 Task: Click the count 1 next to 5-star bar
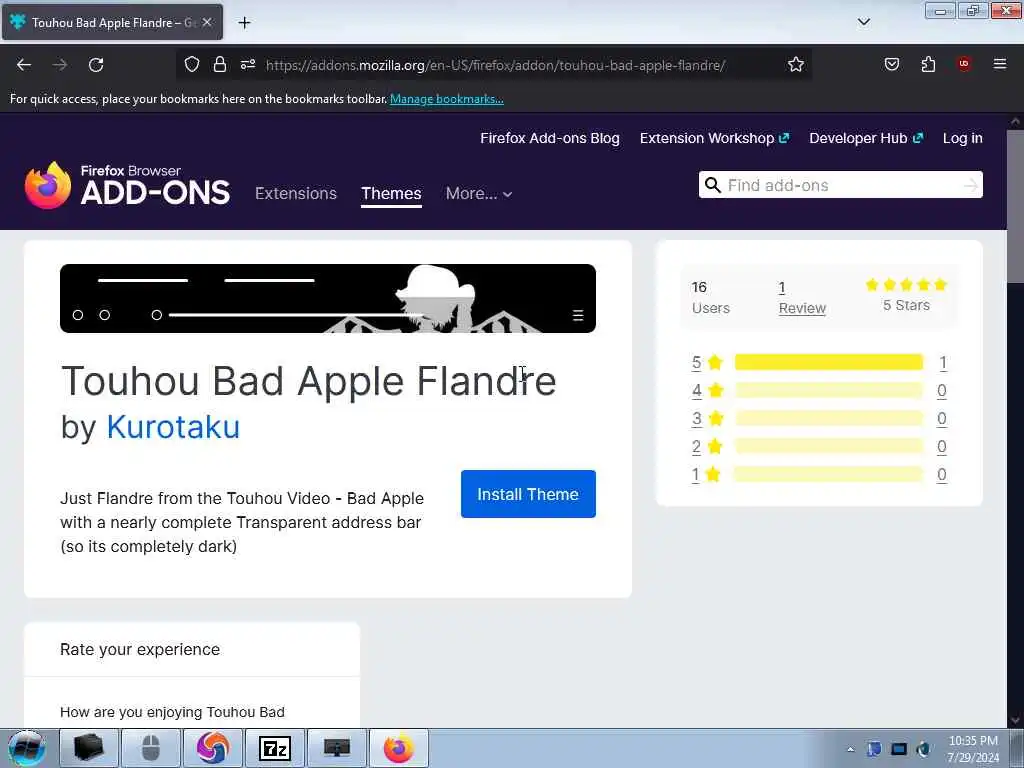pyautogui.click(x=943, y=362)
